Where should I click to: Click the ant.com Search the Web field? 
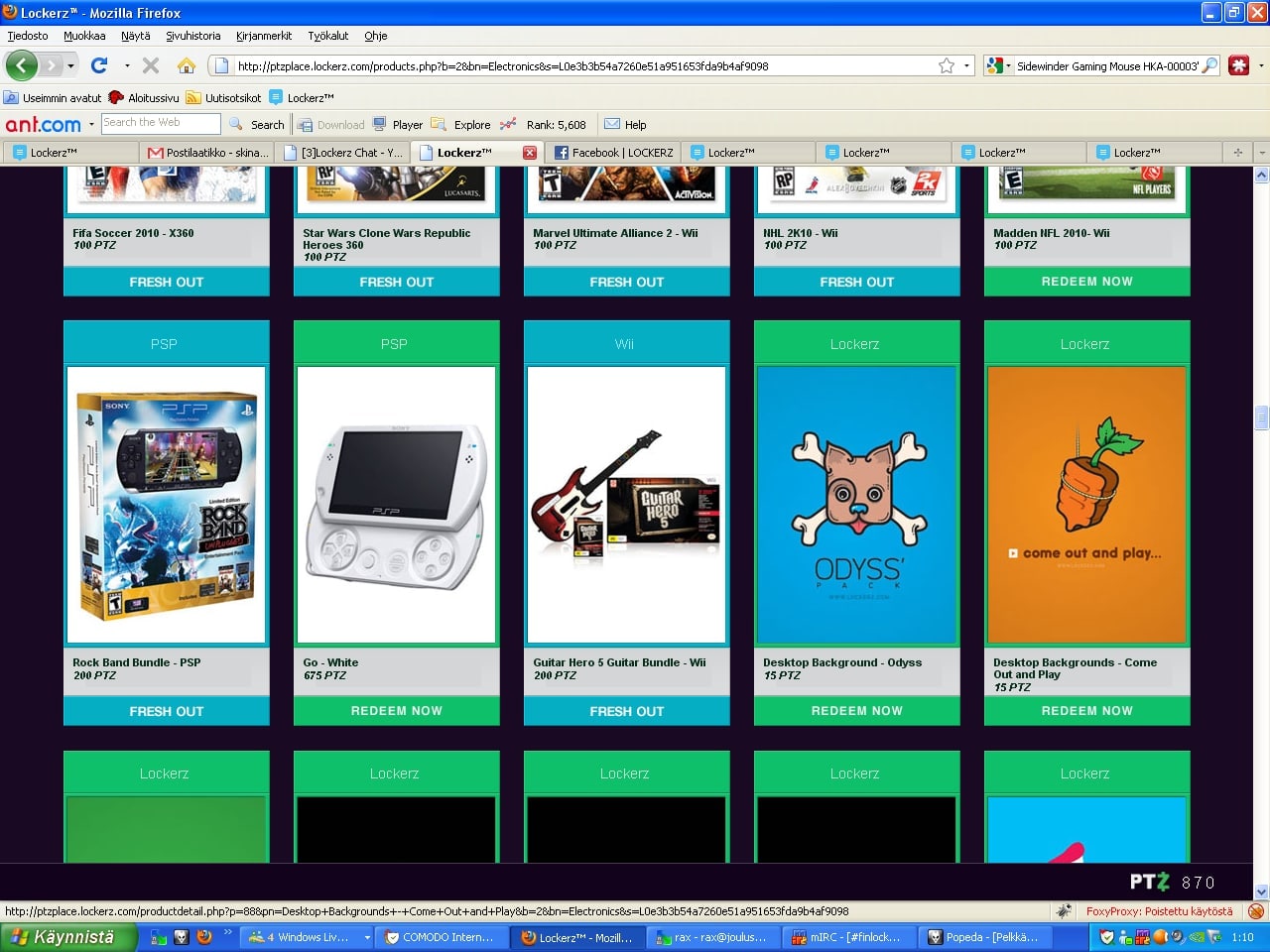point(160,123)
